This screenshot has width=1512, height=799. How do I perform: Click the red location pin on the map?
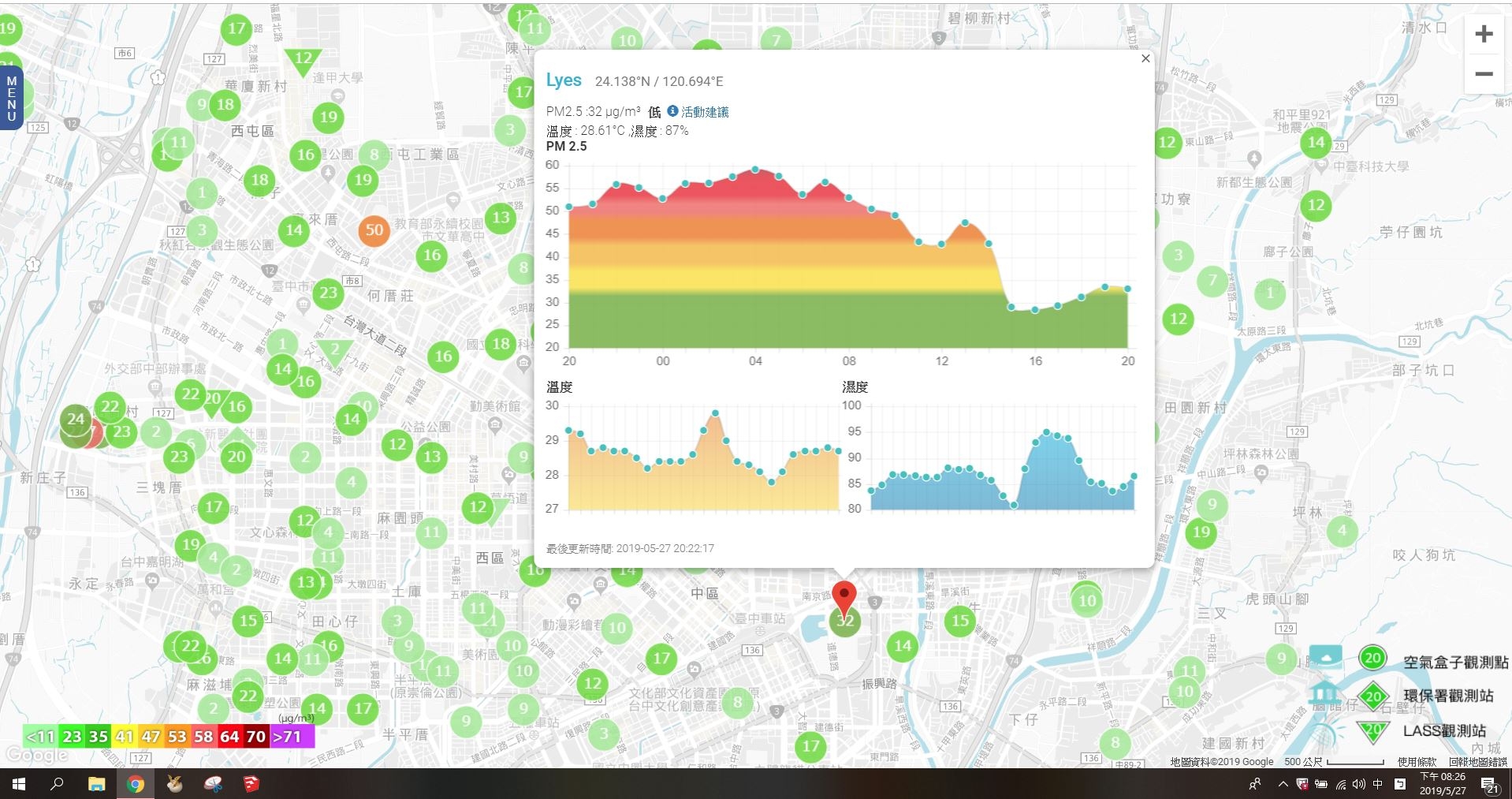(844, 600)
